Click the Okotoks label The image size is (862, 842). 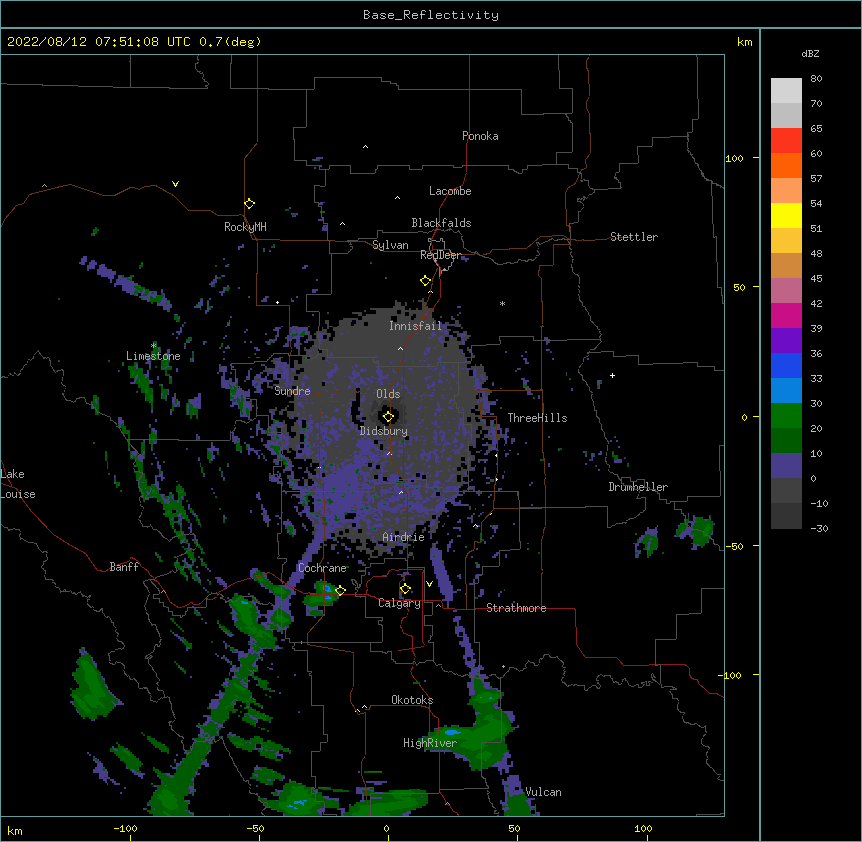coord(412,700)
